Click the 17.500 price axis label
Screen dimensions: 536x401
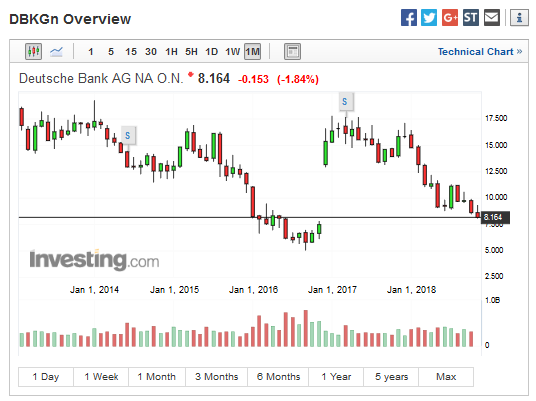click(496, 118)
